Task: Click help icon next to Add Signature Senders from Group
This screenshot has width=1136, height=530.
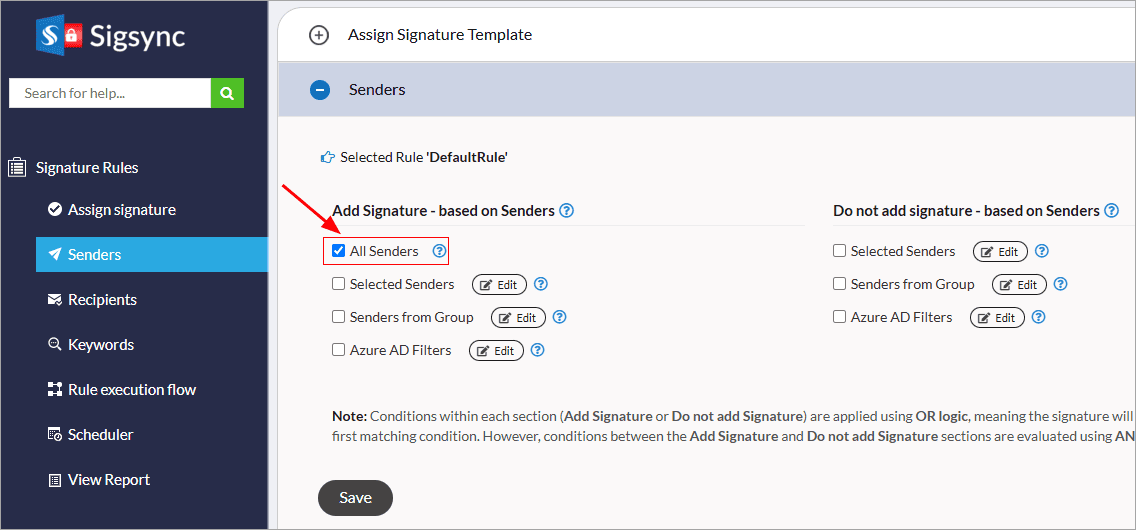Action: (x=560, y=317)
